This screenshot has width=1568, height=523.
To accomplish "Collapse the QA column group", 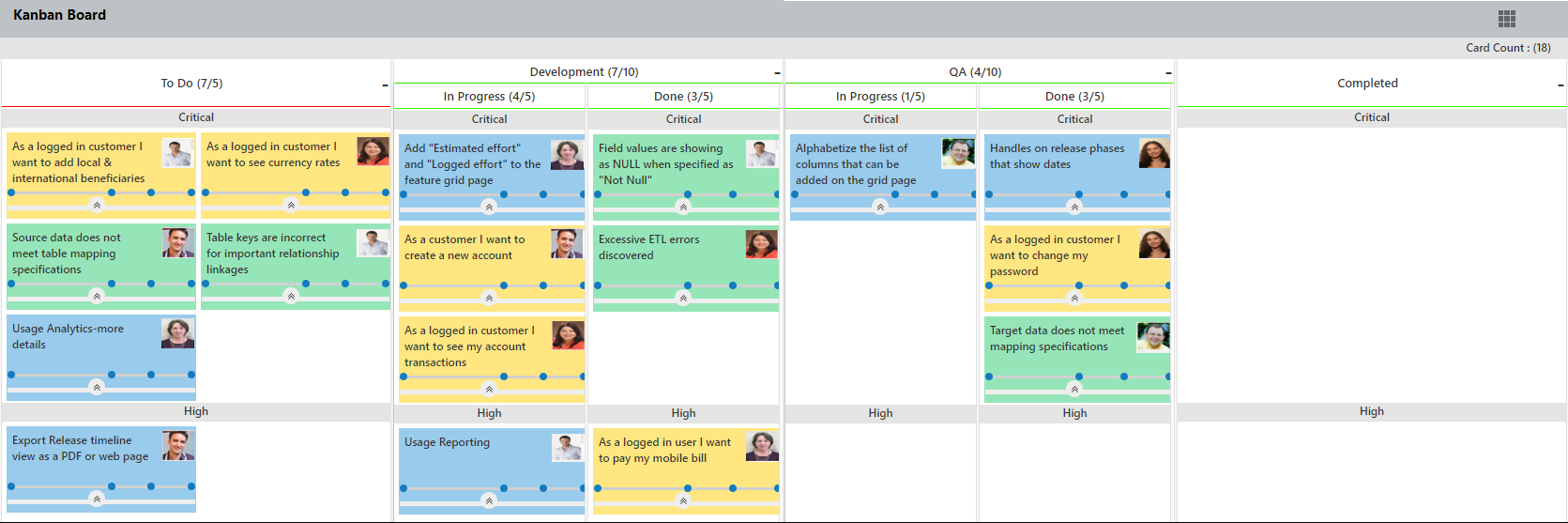I will click(x=1168, y=73).
